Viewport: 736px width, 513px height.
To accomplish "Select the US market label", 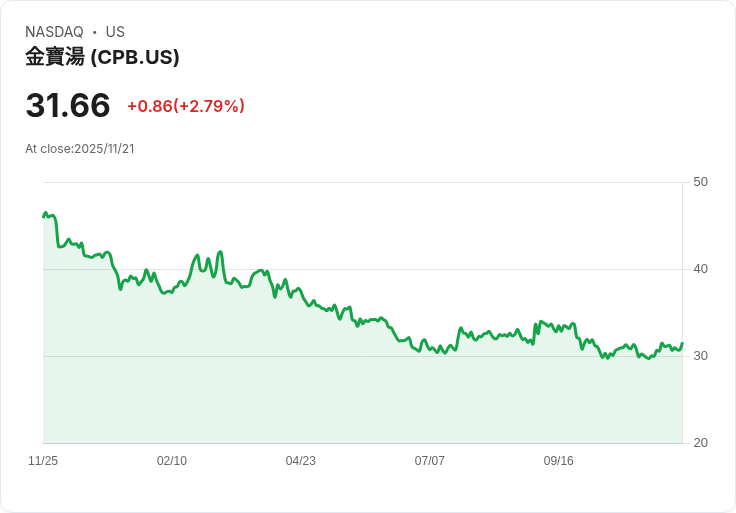I will pyautogui.click(x=115, y=32).
